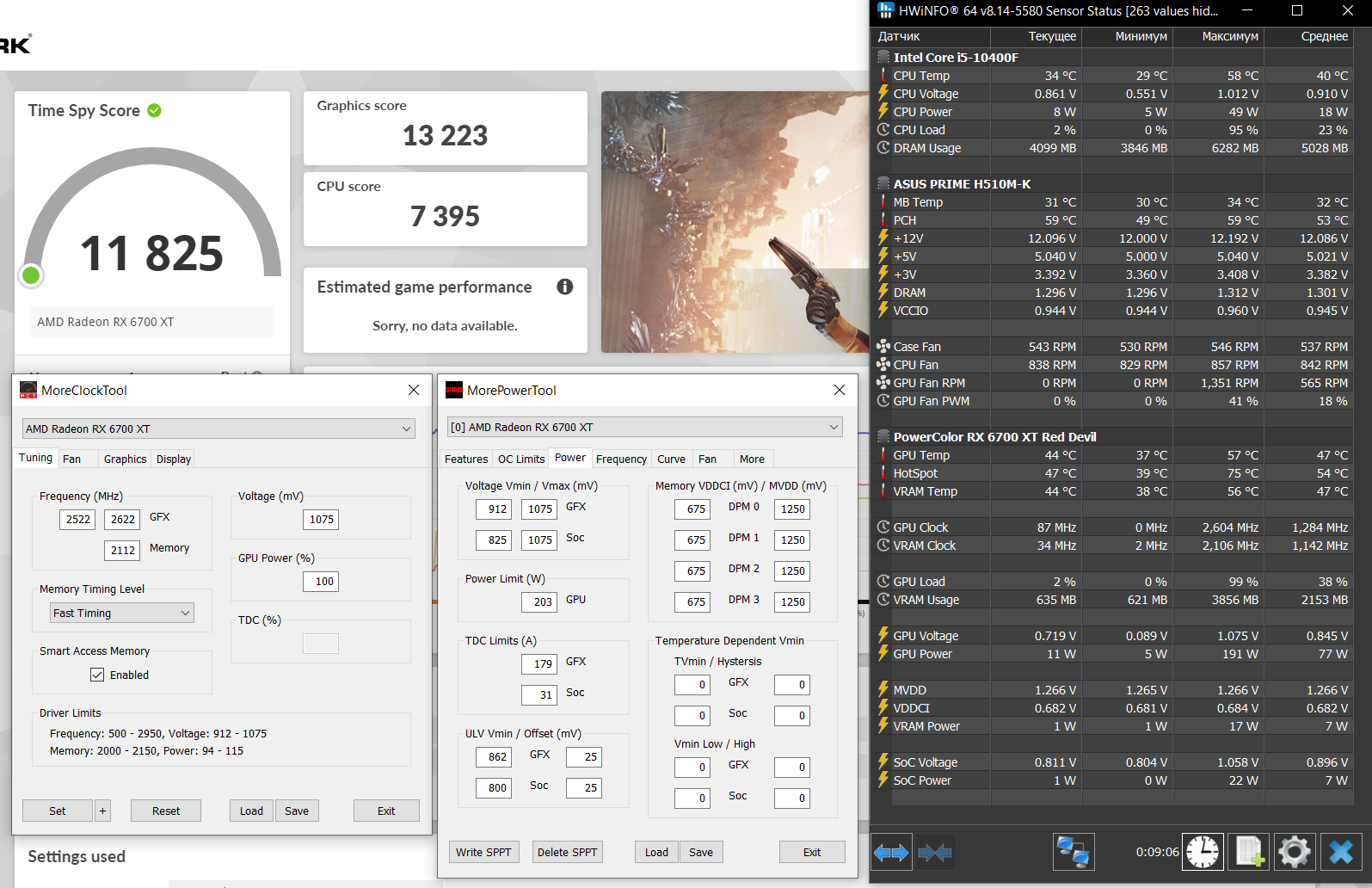Image resolution: width=1372 pixels, height=888 pixels.
Task: Open the Curve tab in MorePowerTool
Action: 671,459
